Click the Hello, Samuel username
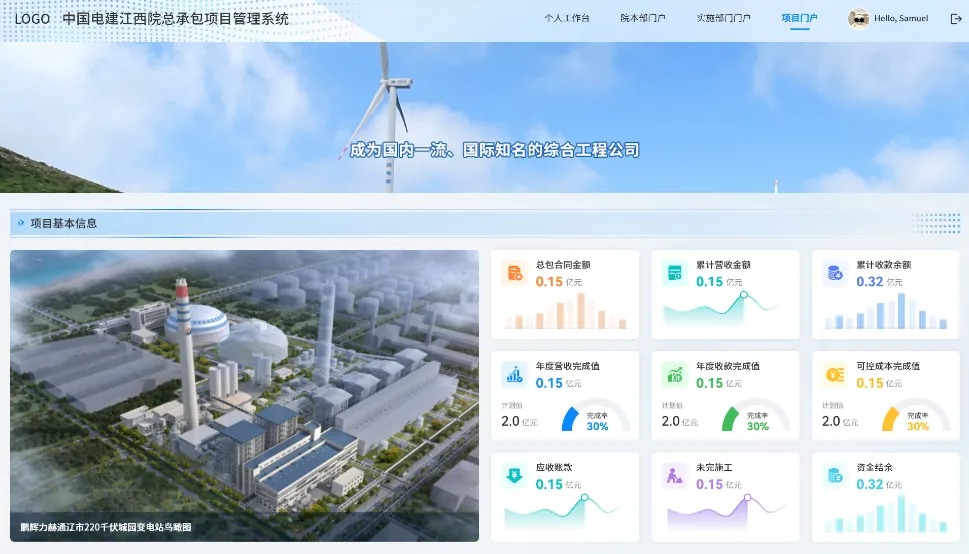The width and height of the screenshot is (969, 554). 901,18
